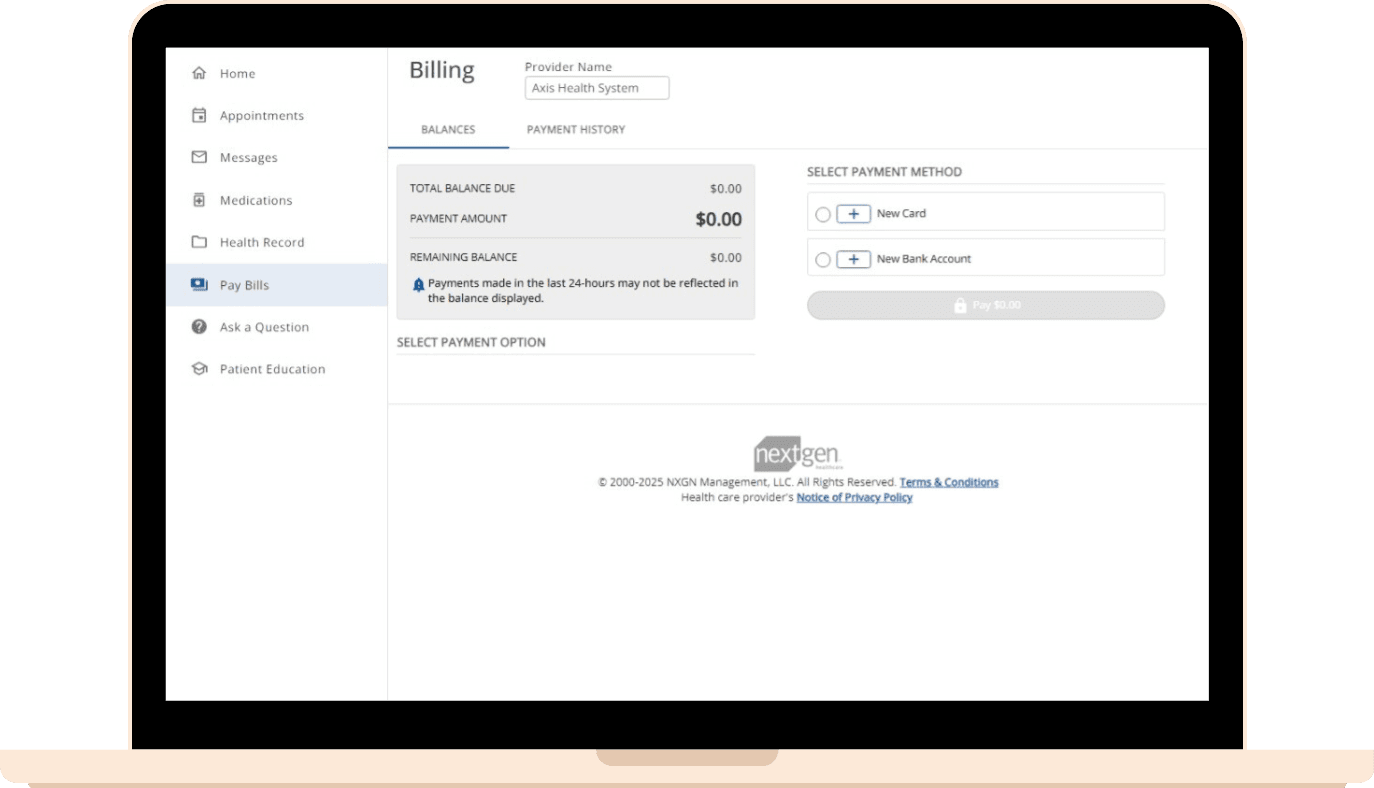Open the Notice of Privacy Policy link

854,497
